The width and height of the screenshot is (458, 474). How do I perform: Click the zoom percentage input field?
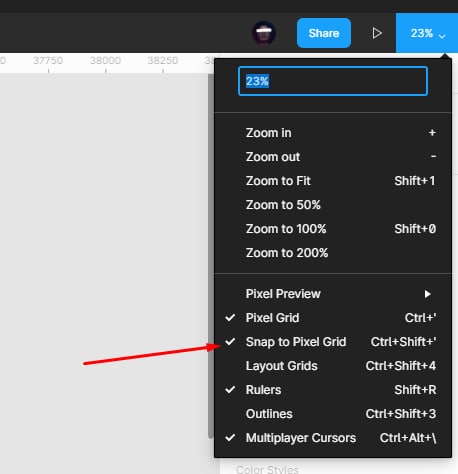[333, 81]
